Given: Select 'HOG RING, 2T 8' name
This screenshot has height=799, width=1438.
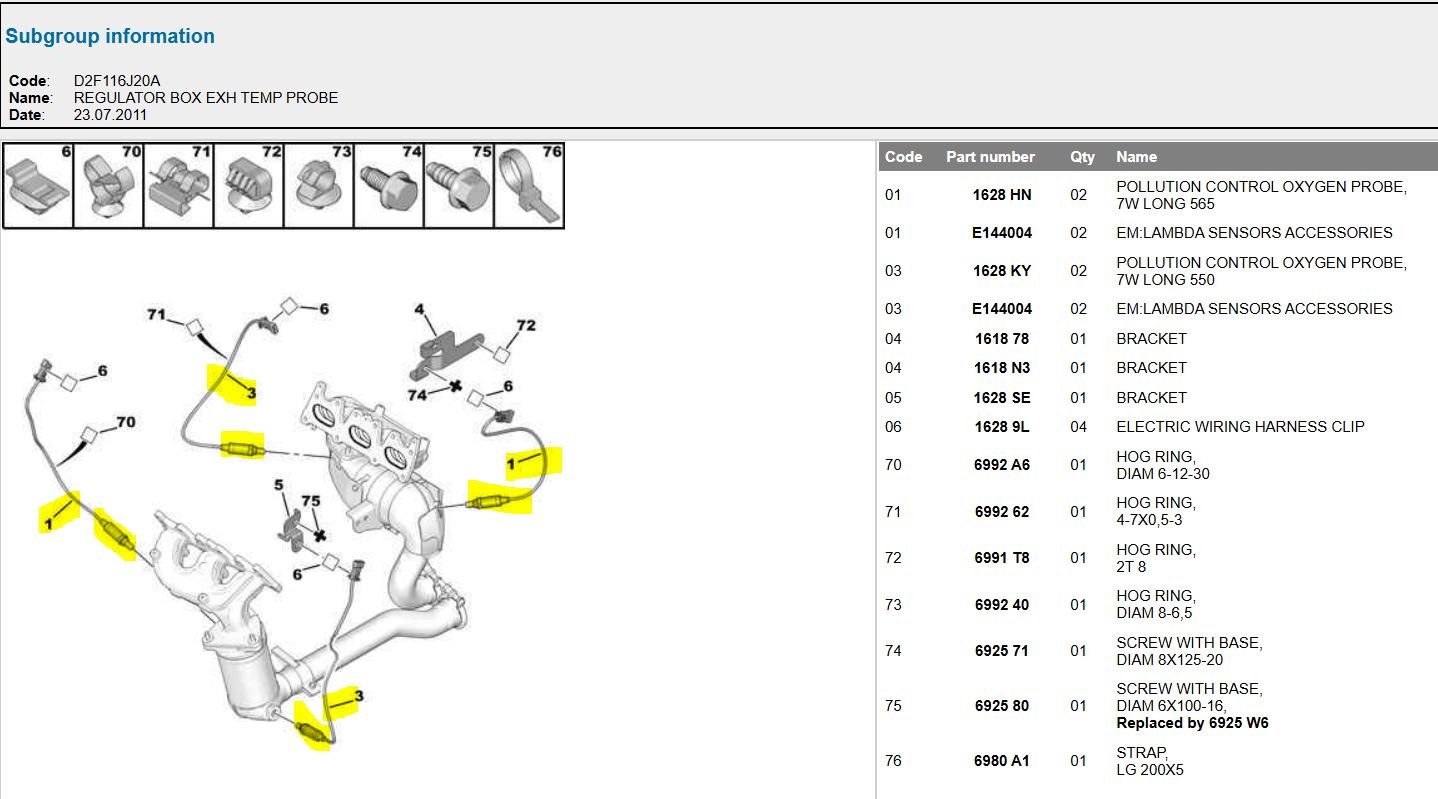Looking at the screenshot, I should [x=1156, y=558].
